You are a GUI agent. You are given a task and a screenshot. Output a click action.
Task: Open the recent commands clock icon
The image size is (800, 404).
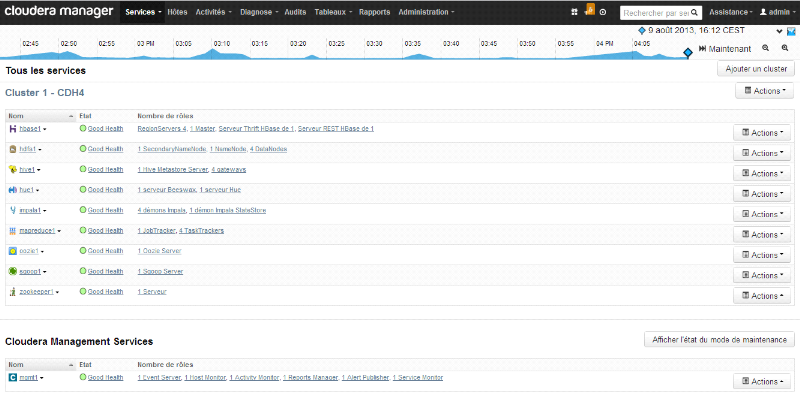(603, 12)
